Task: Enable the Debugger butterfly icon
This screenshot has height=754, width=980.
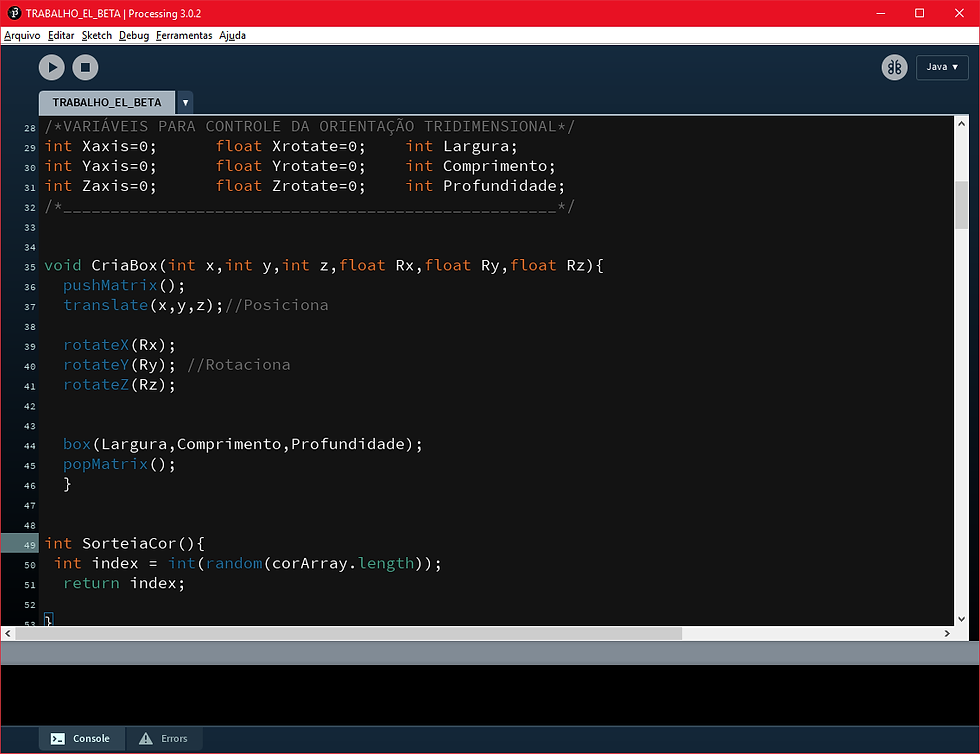Action: pyautogui.click(x=894, y=68)
